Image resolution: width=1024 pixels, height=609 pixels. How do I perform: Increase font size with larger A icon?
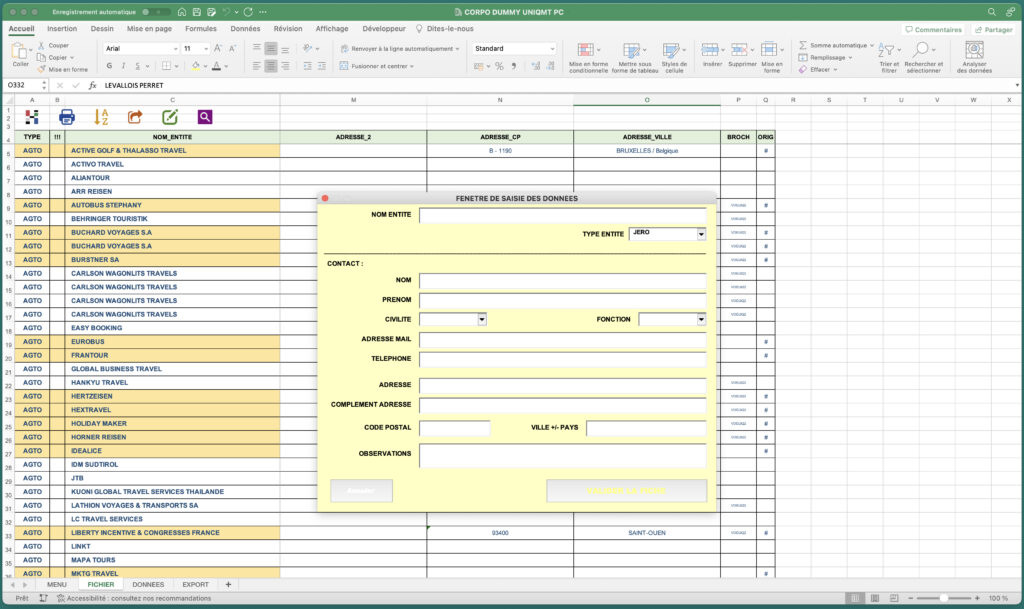coord(217,48)
